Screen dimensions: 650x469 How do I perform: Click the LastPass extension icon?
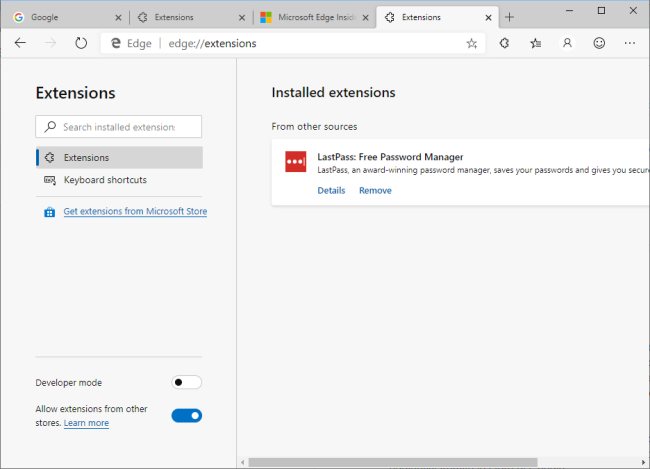[x=295, y=162]
